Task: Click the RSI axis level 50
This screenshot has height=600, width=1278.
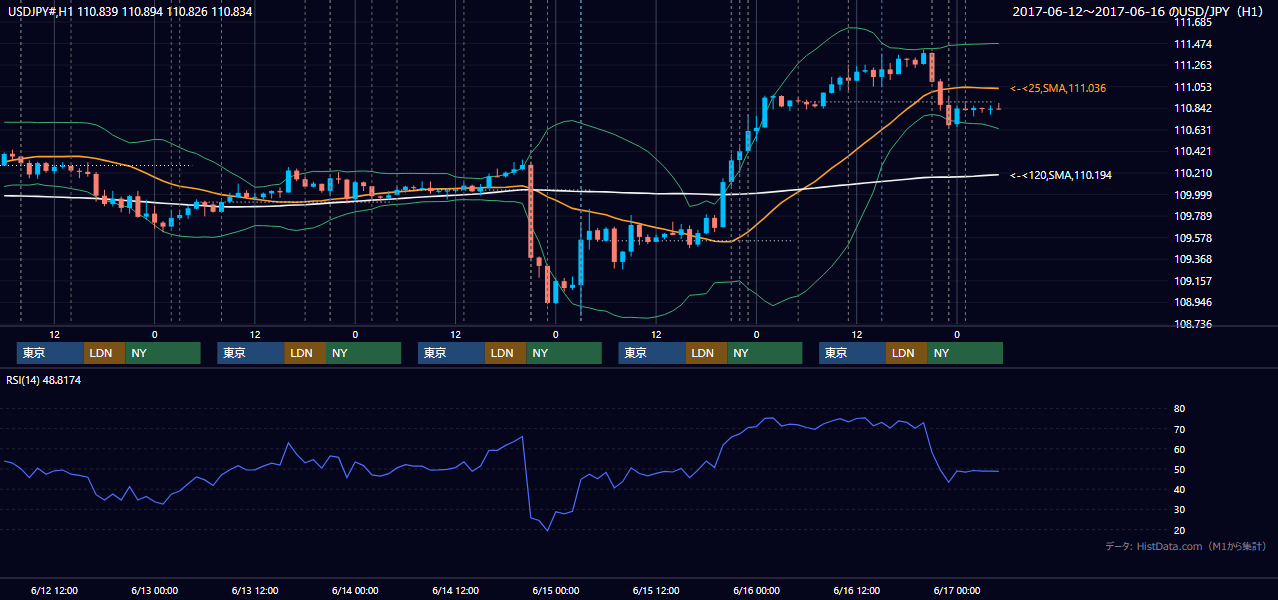Action: [x=1179, y=469]
